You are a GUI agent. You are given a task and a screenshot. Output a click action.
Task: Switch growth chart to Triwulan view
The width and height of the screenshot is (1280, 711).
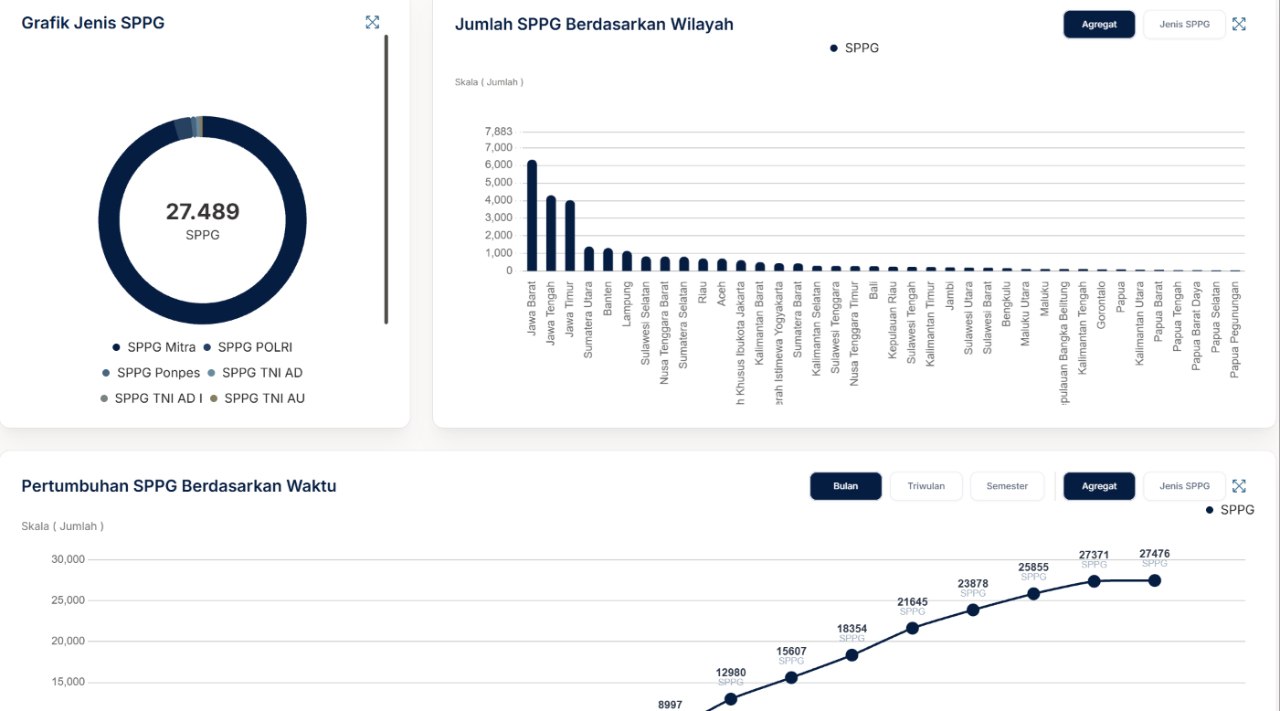(926, 486)
